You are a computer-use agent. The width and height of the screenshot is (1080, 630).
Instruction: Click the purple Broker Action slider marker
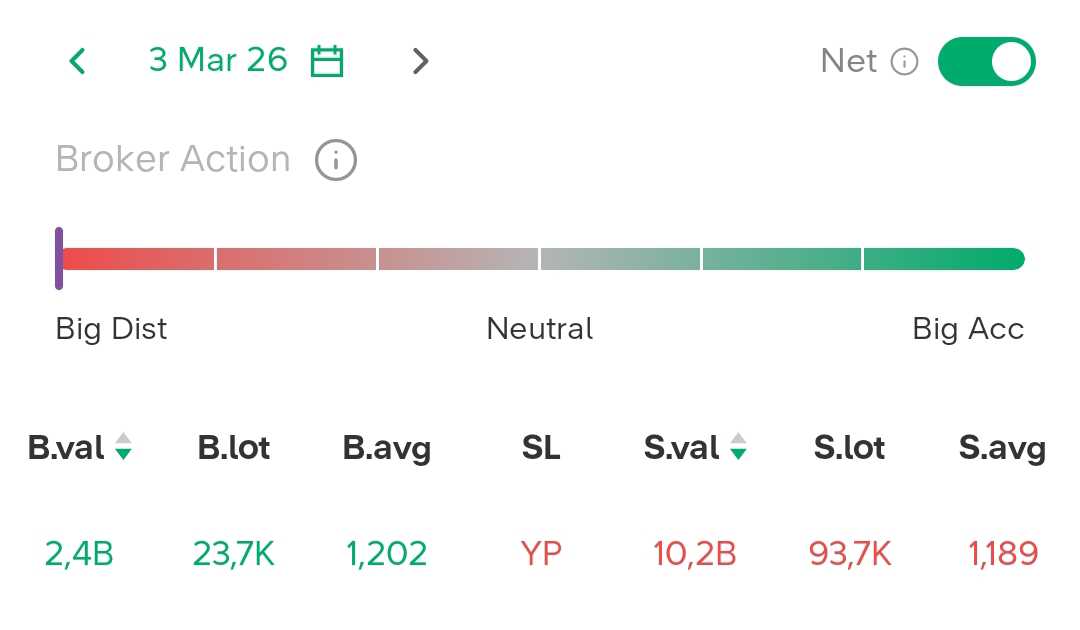click(59, 259)
